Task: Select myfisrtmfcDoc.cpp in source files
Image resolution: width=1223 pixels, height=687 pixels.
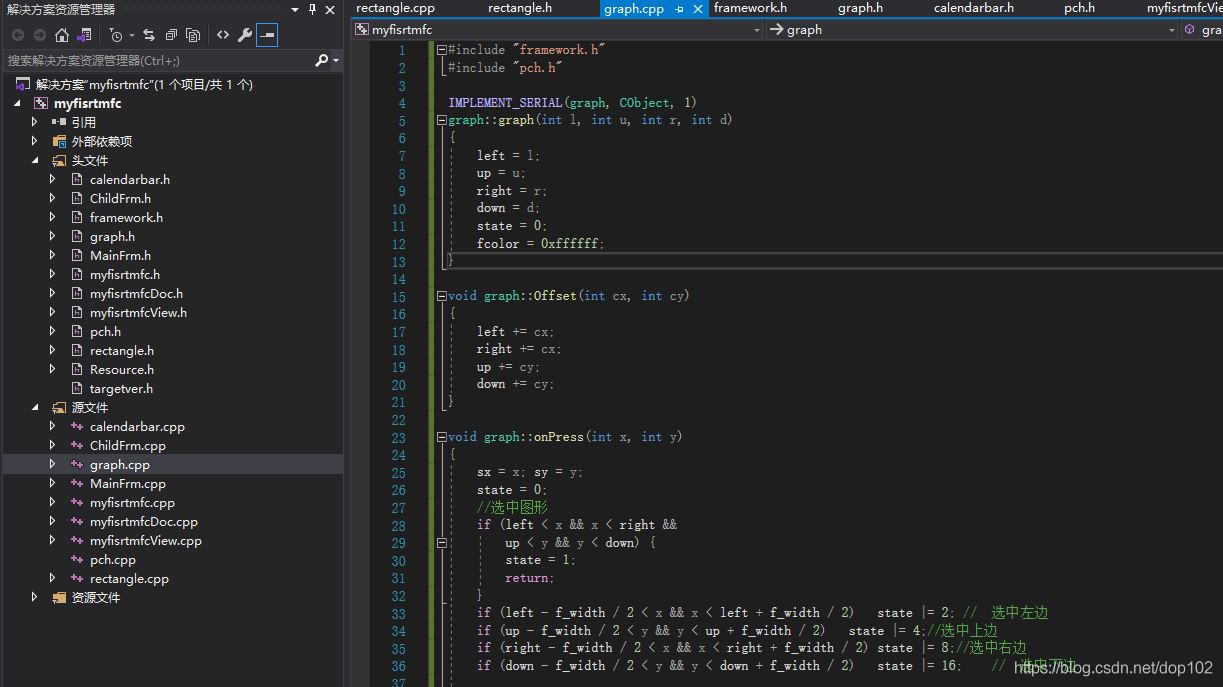Action: point(143,522)
